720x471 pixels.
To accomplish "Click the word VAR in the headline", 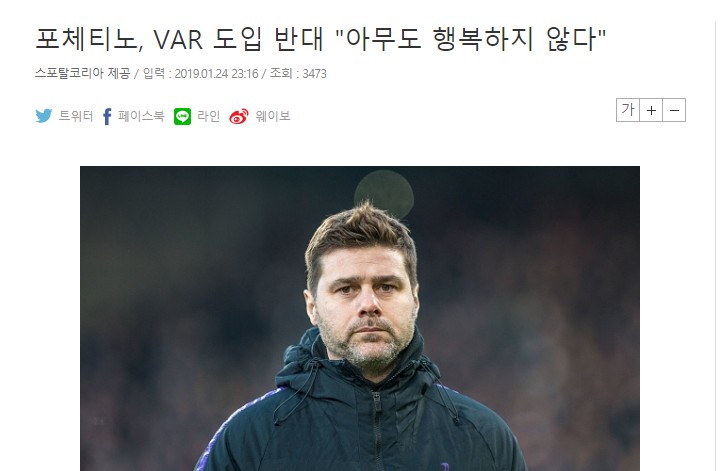I will [x=178, y=39].
